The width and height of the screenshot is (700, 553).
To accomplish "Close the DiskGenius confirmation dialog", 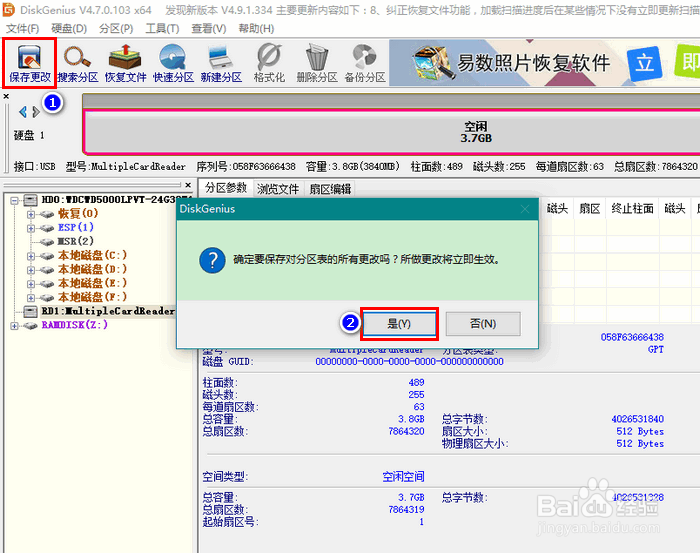I will [x=525, y=209].
